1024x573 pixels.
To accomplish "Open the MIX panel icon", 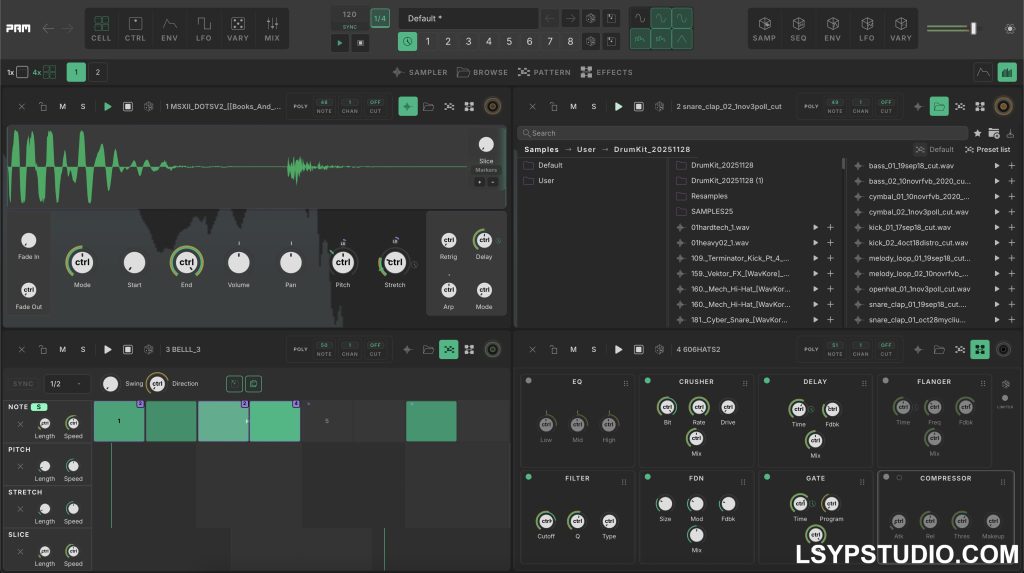I will [x=272, y=27].
